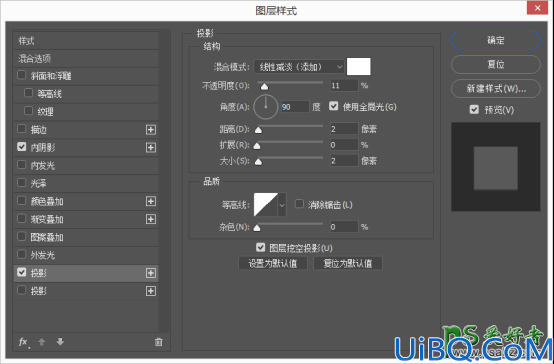Click 距离 value field
This screenshot has width=554, height=364.
click(x=344, y=129)
